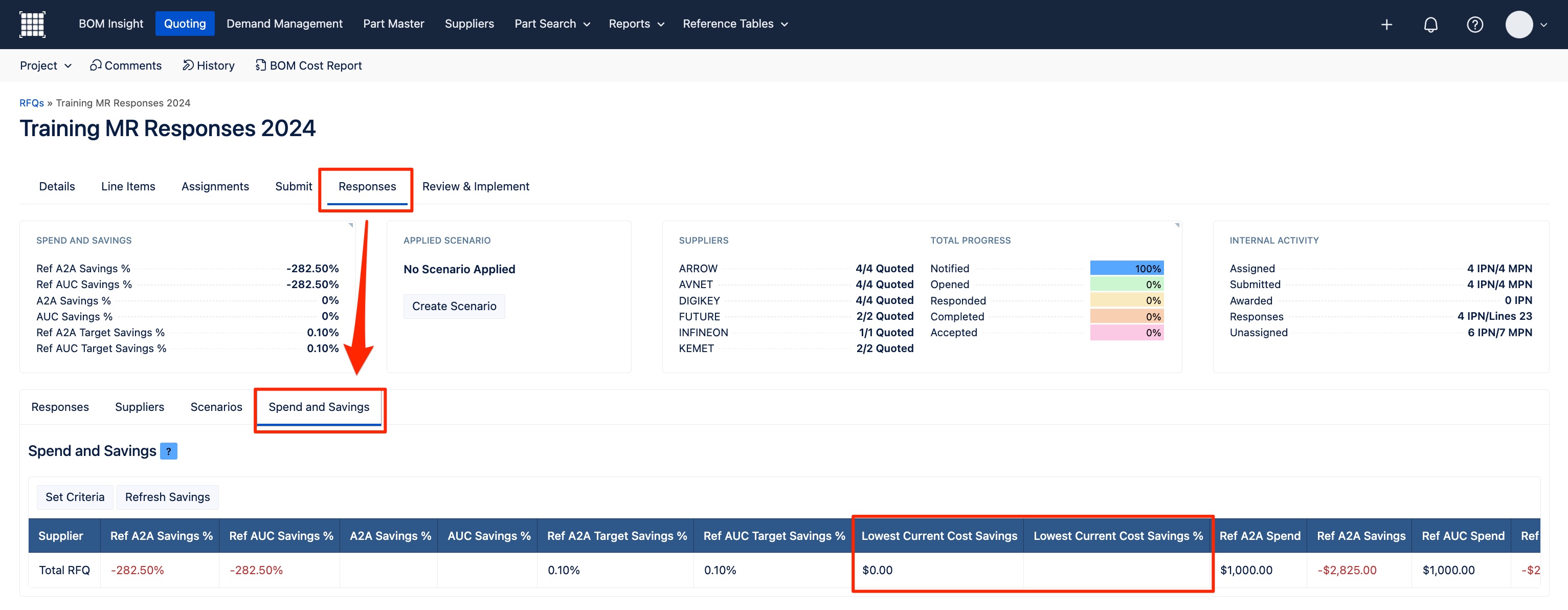1568x610 pixels.
Task: Open the Project dropdown menu
Action: click(46, 65)
